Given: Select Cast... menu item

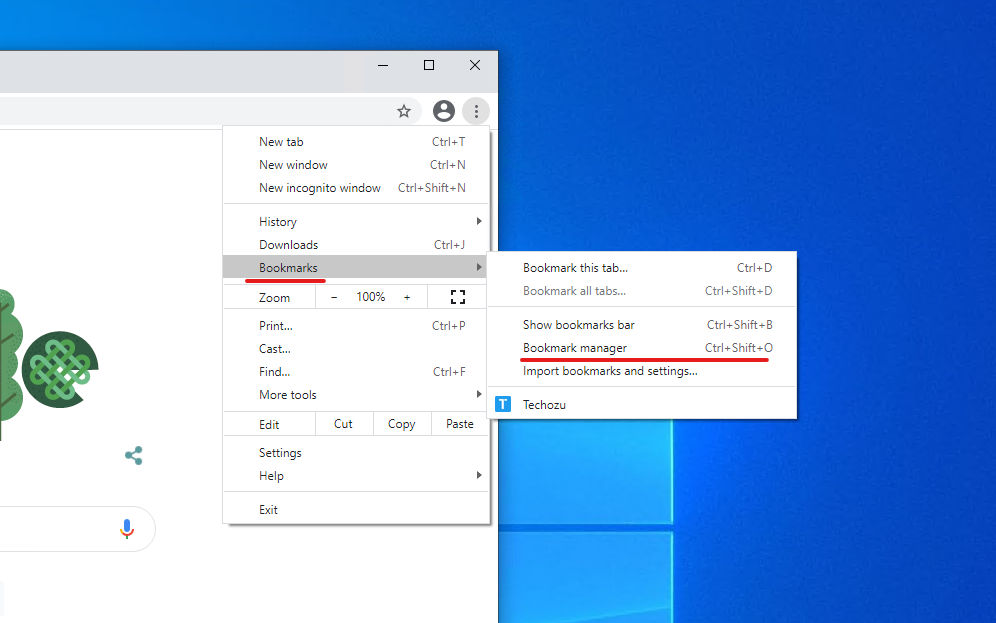Looking at the screenshot, I should tap(356, 349).
